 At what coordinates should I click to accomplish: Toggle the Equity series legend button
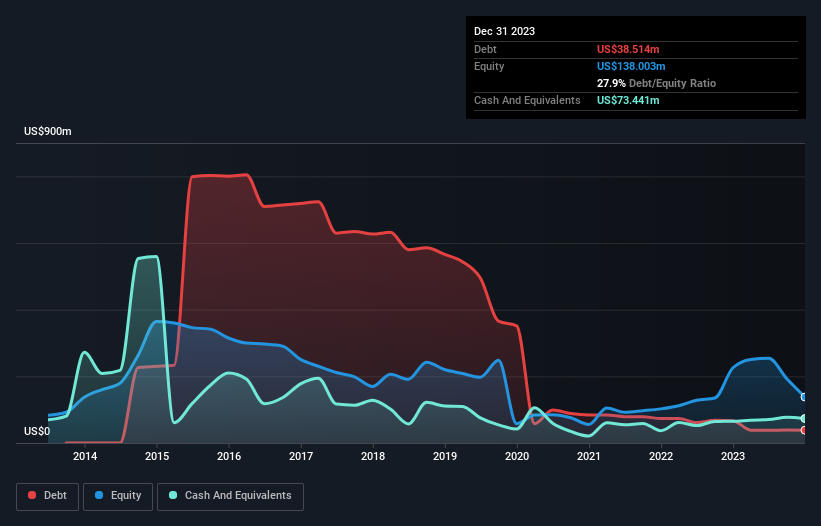click(x=118, y=496)
